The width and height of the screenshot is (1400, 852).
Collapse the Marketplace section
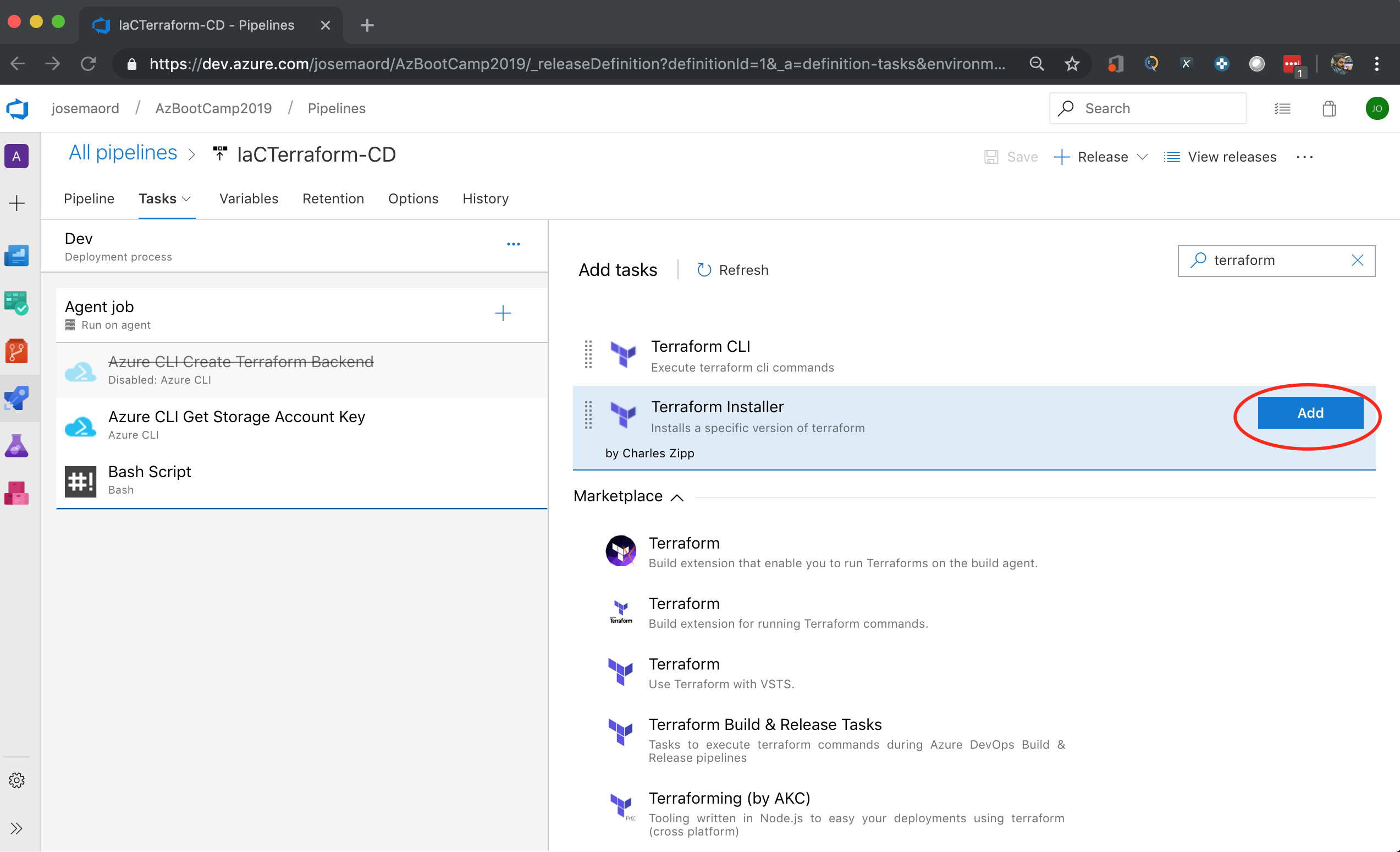[677, 497]
